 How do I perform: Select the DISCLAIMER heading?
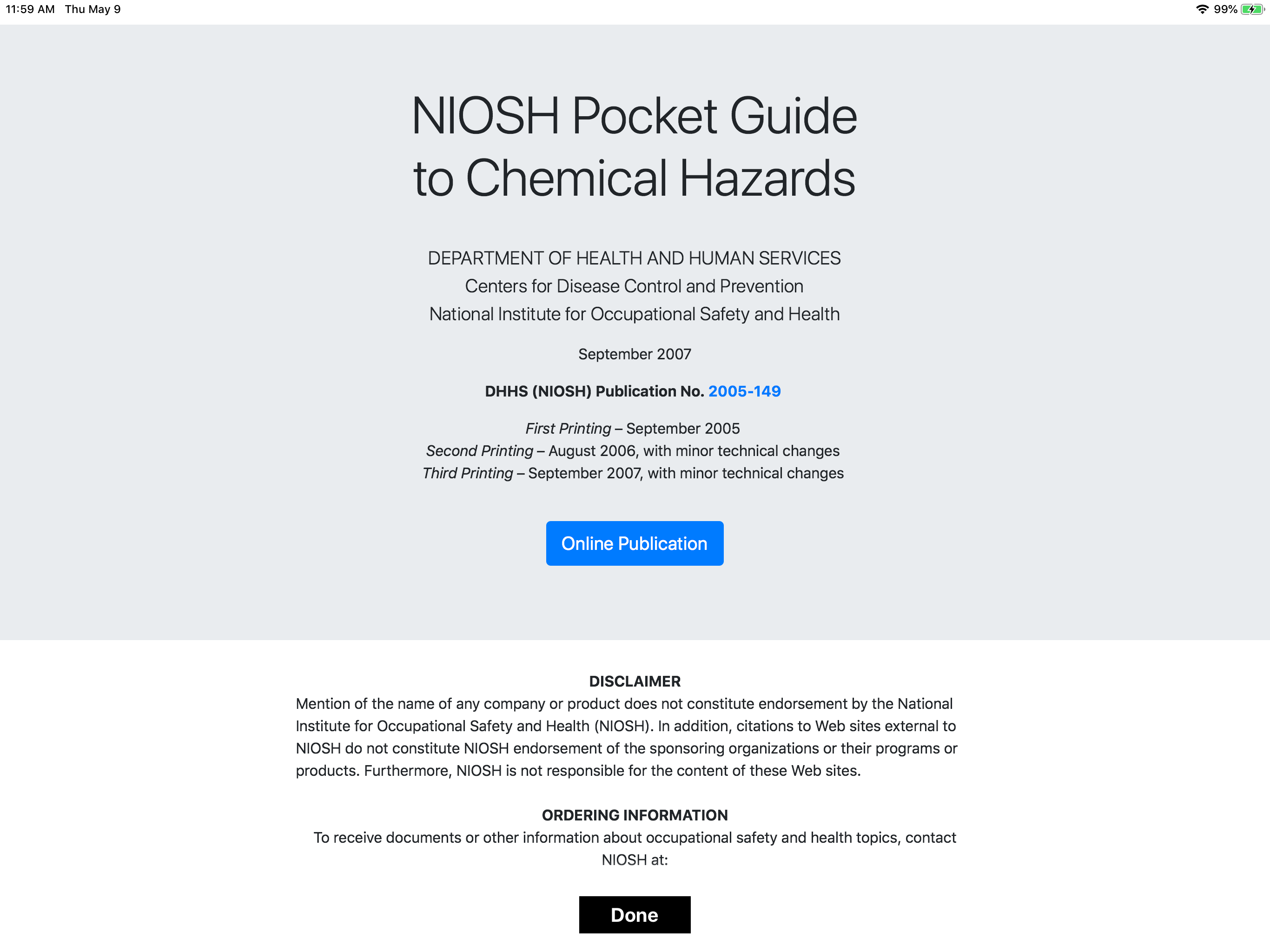(635, 681)
